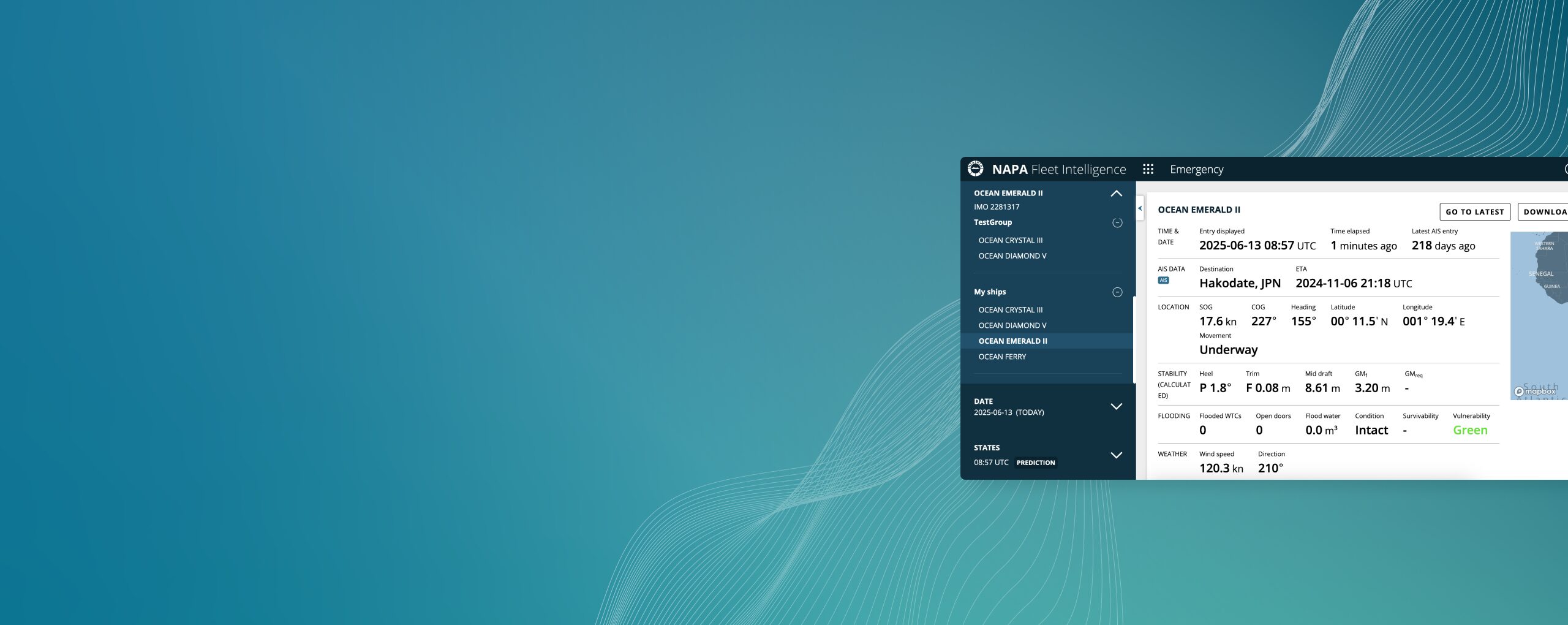
Task: Click the GM value 3.20 m
Action: pyautogui.click(x=1372, y=388)
